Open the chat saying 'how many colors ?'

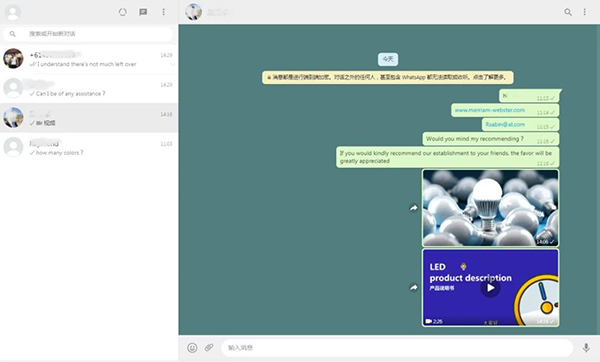[x=88, y=147]
